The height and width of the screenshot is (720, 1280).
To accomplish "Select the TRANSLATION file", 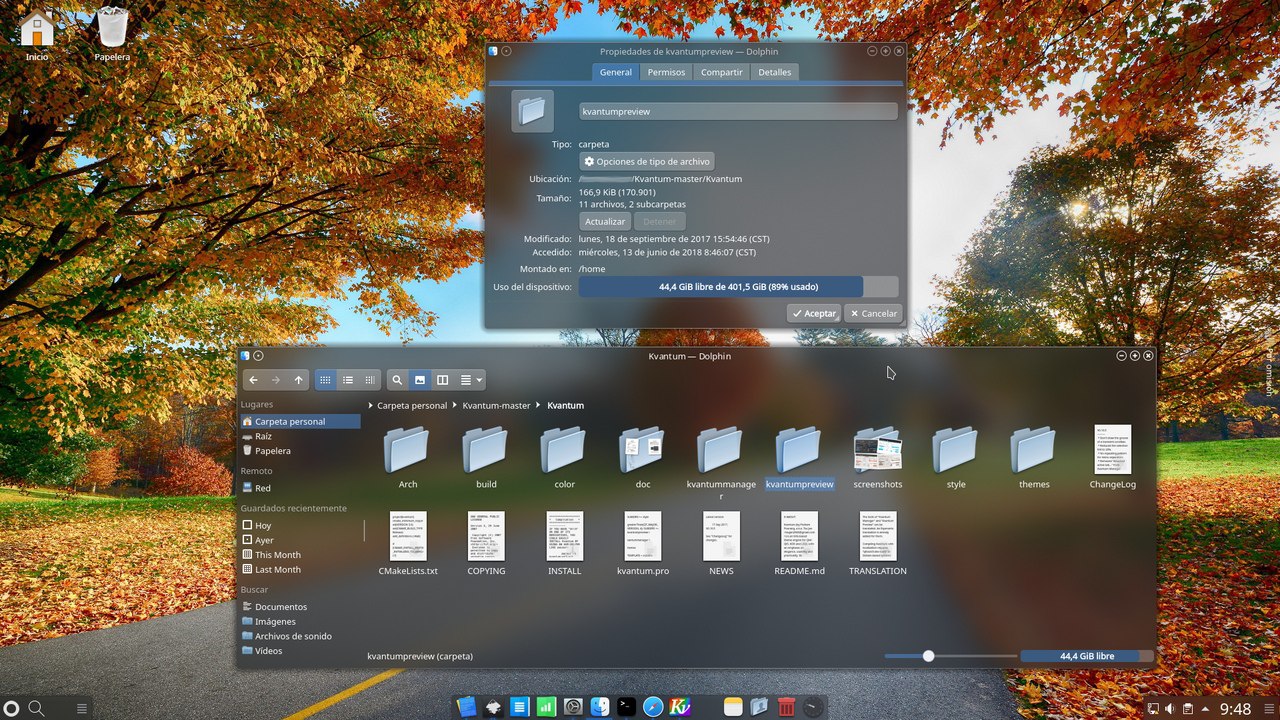I will [x=878, y=544].
